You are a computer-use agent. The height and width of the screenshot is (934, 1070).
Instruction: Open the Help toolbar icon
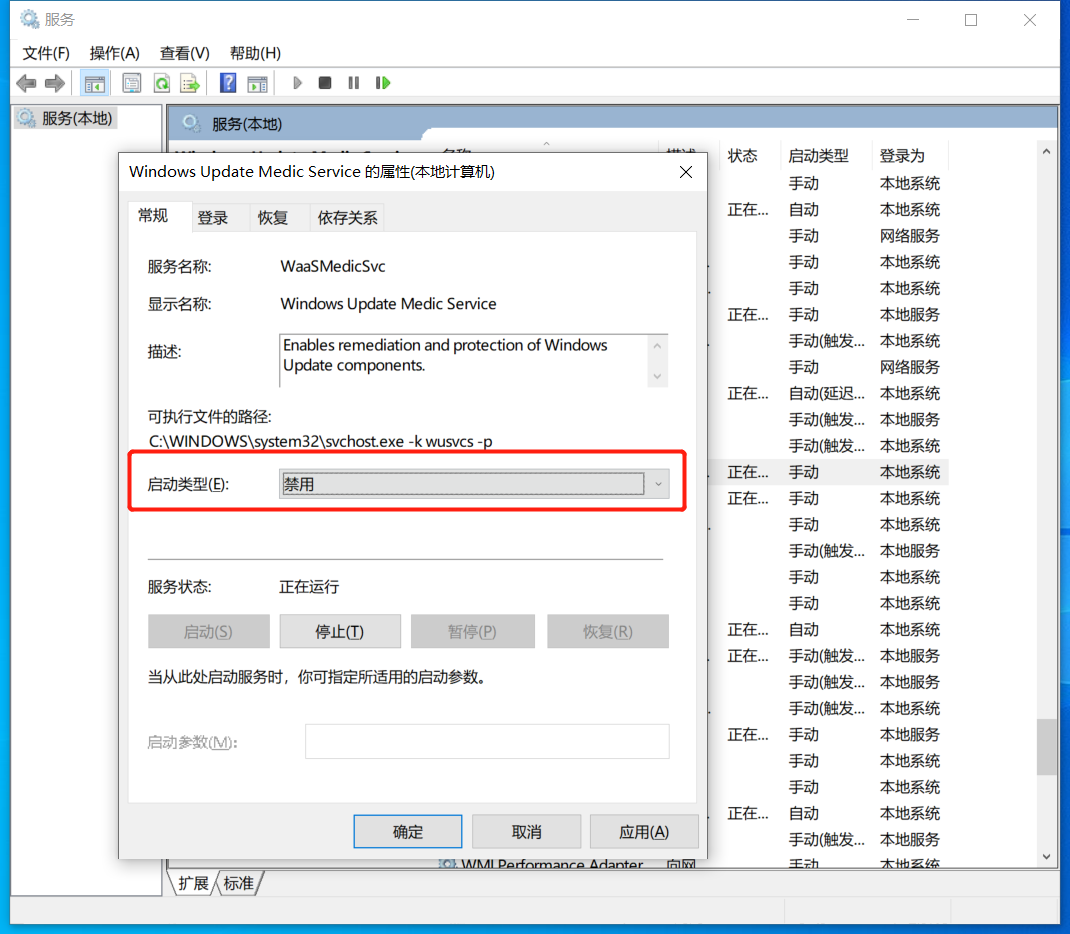[x=228, y=83]
